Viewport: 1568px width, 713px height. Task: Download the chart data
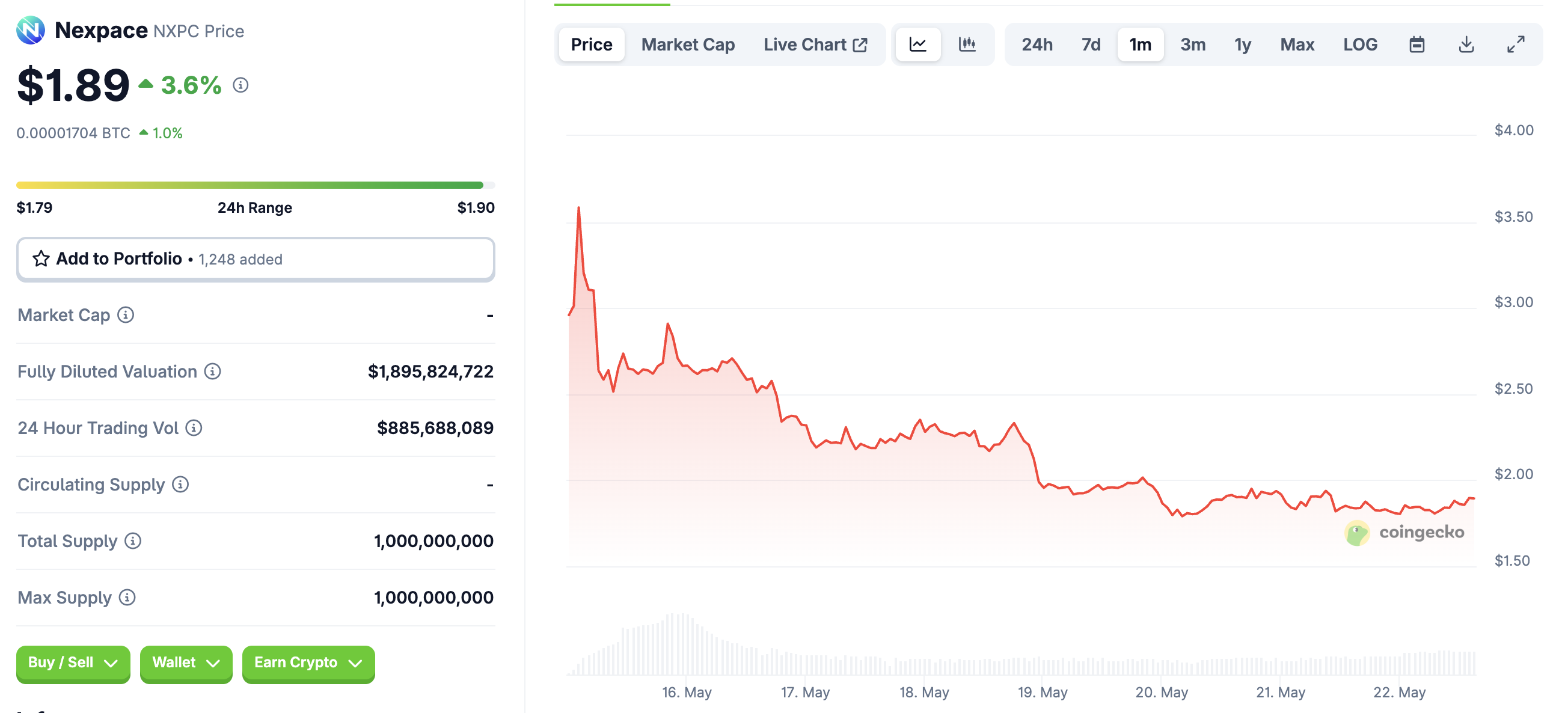coord(1466,44)
